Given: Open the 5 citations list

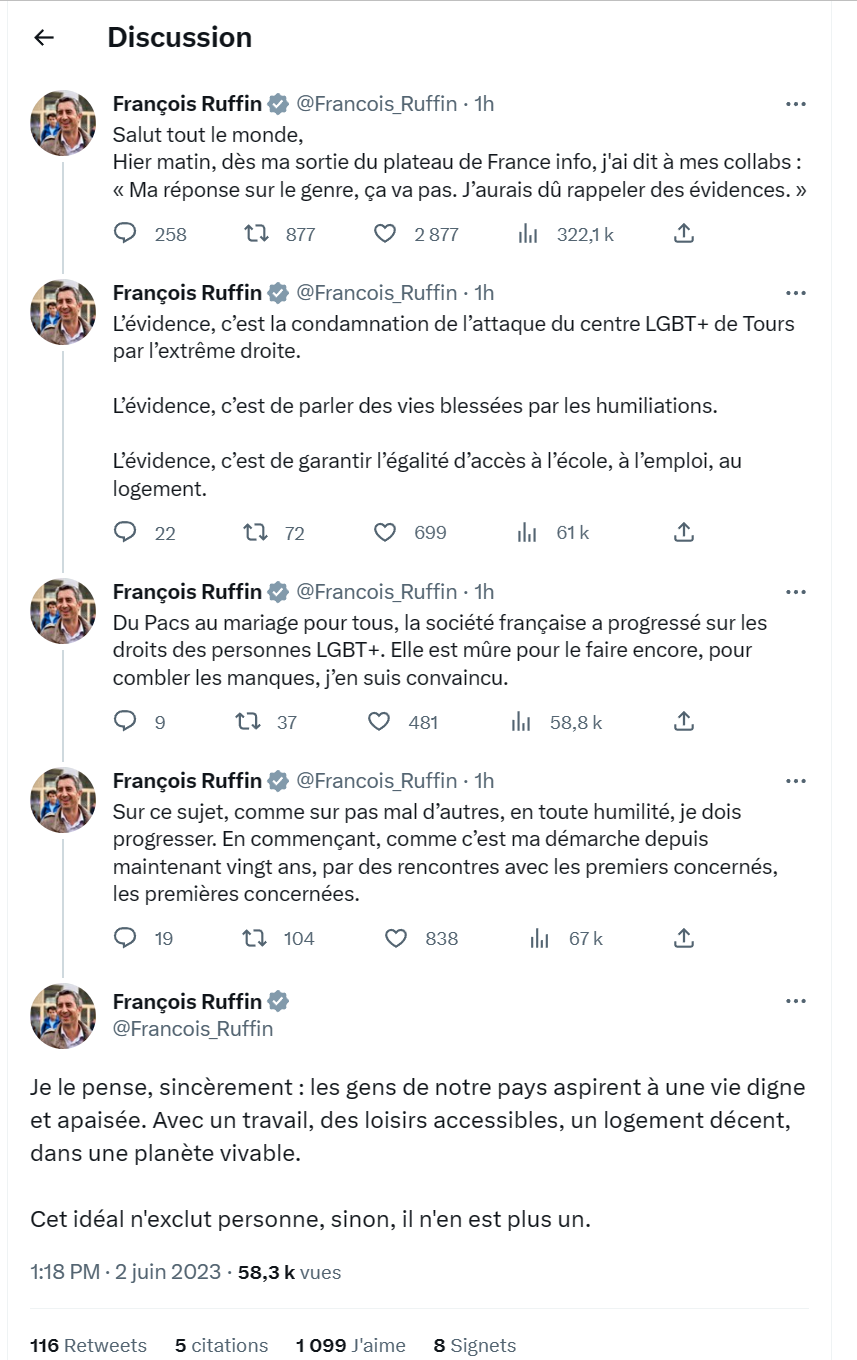Looking at the screenshot, I should [221, 1345].
